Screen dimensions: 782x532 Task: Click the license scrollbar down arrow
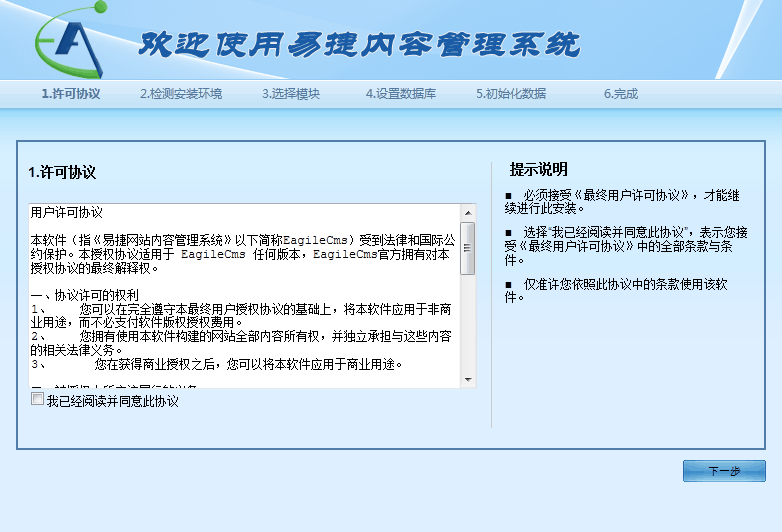pos(468,380)
